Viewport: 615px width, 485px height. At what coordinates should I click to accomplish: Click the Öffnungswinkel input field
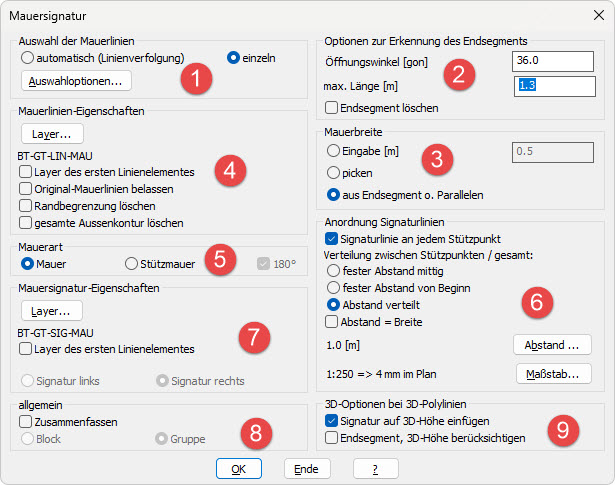pyautogui.click(x=550, y=61)
